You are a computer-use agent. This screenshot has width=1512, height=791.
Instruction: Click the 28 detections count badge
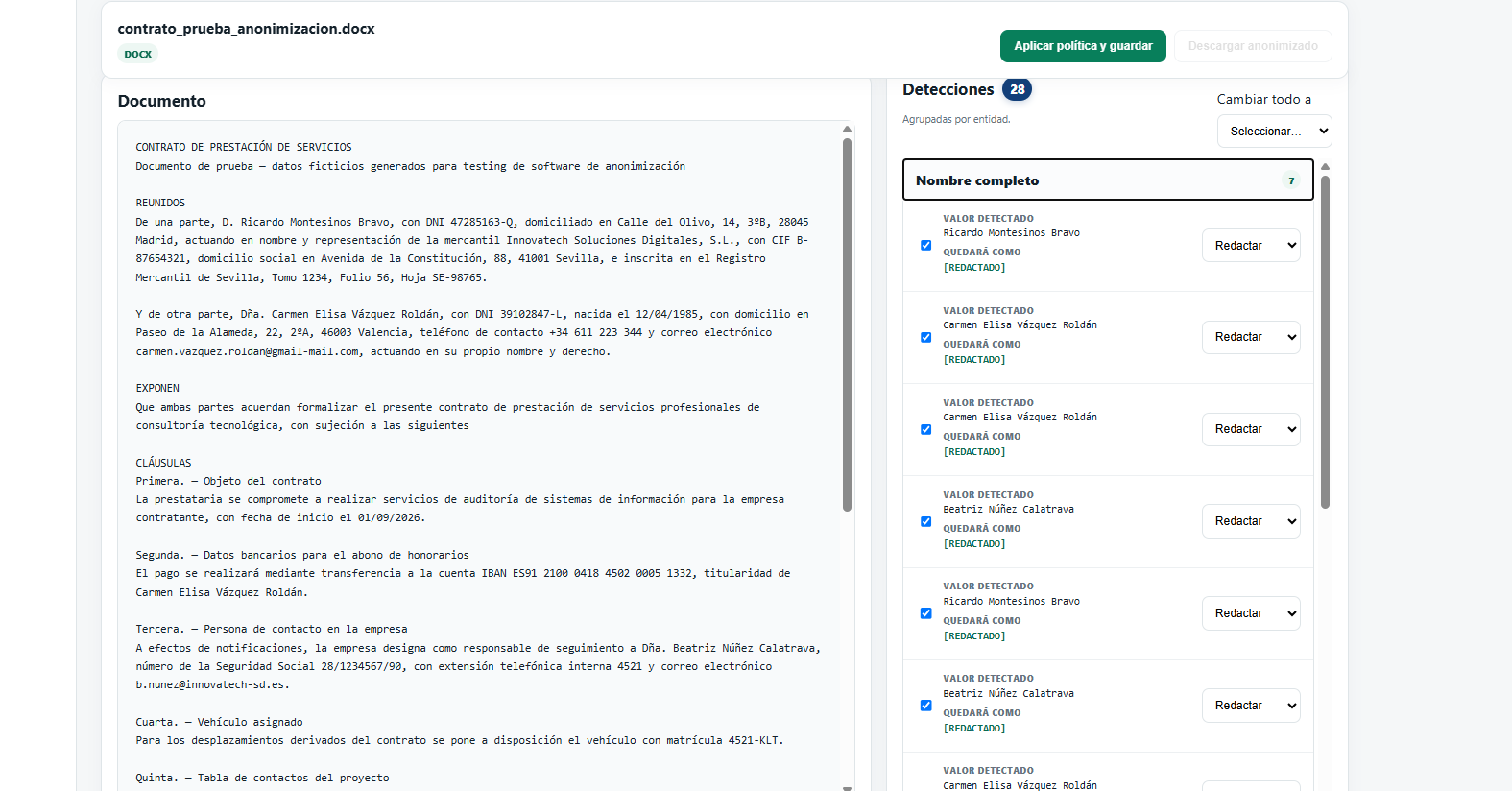(x=1017, y=89)
